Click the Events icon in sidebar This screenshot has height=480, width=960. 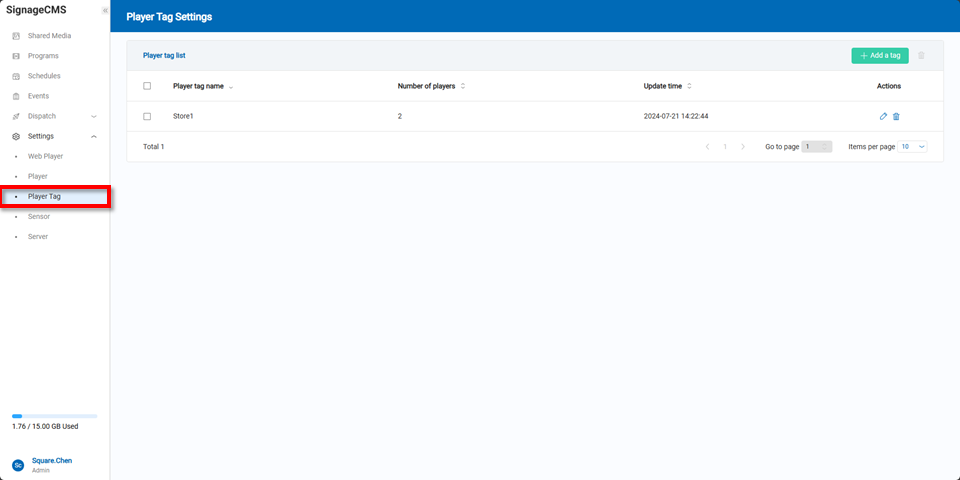click(16, 96)
